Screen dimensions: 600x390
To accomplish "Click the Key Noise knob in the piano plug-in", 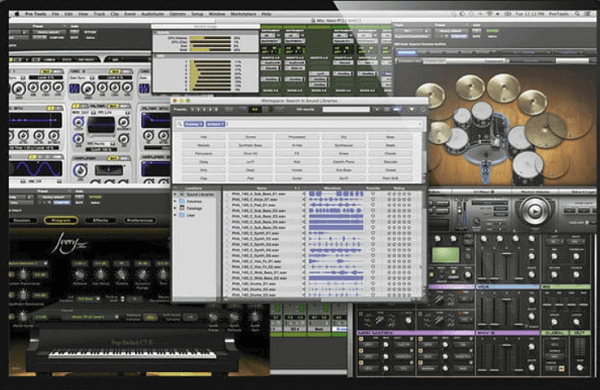I will click(x=101, y=275).
